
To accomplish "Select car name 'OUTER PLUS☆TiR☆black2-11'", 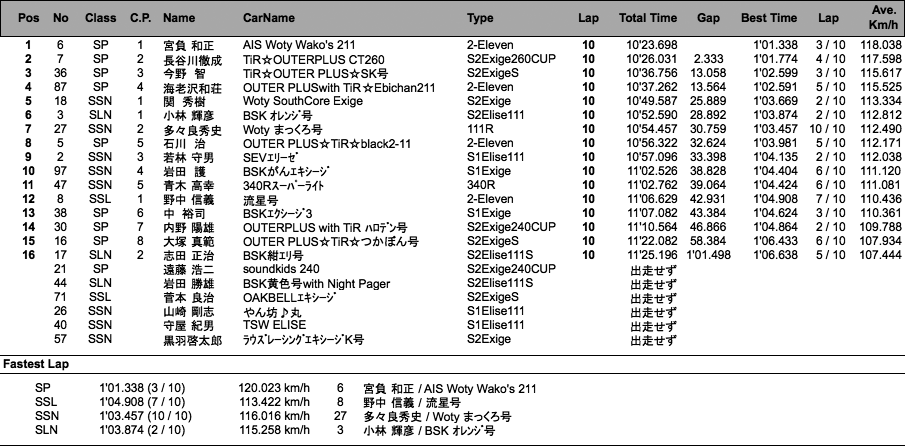I will pos(327,144).
